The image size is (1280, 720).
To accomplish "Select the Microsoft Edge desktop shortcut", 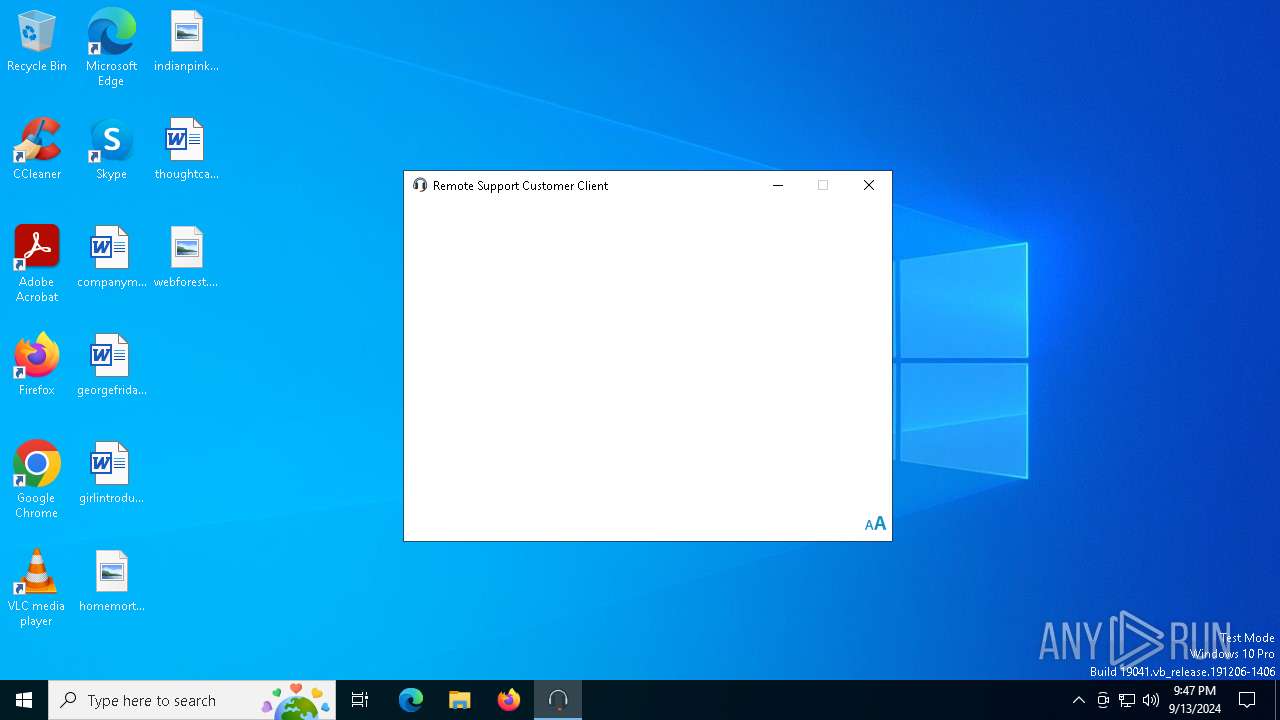I will 111,48.
